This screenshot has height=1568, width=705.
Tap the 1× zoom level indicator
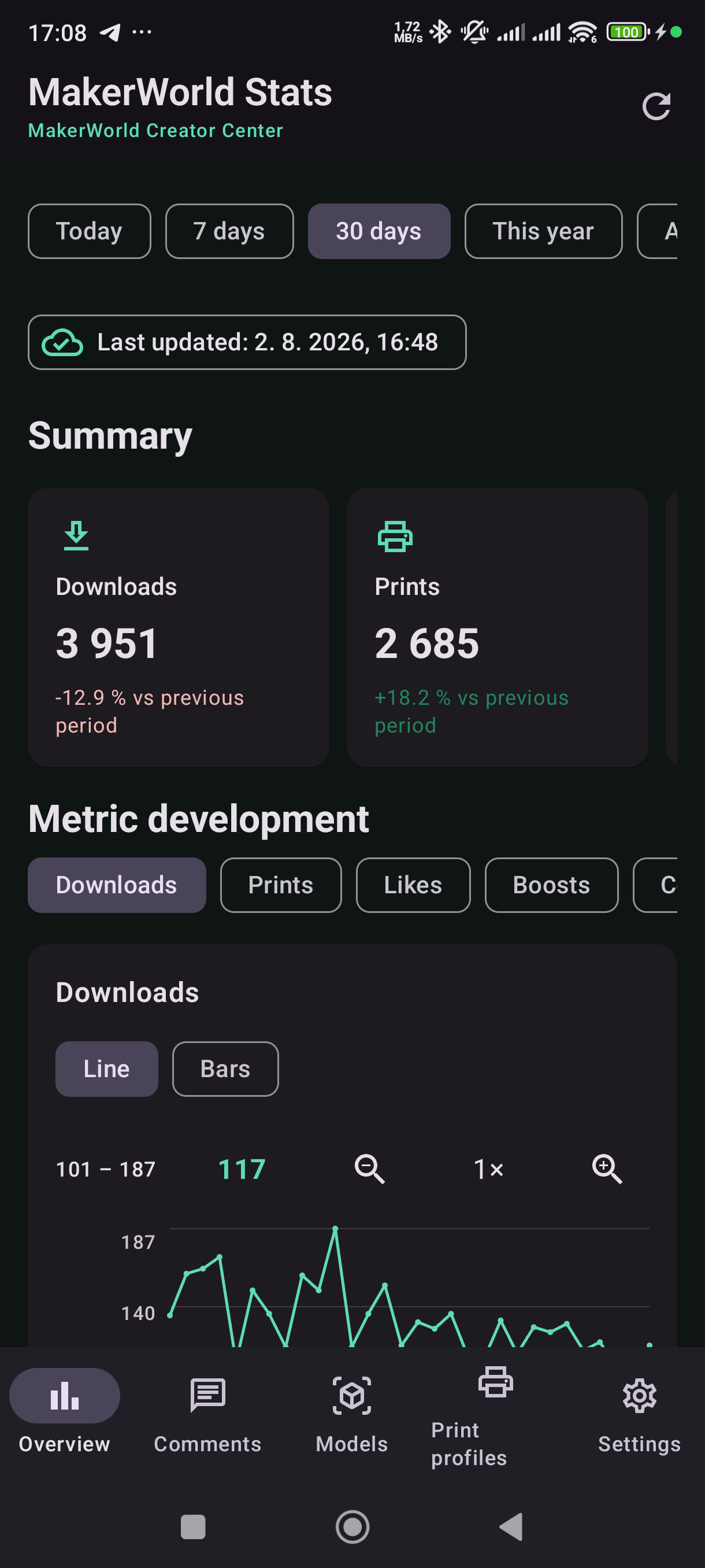(488, 1169)
